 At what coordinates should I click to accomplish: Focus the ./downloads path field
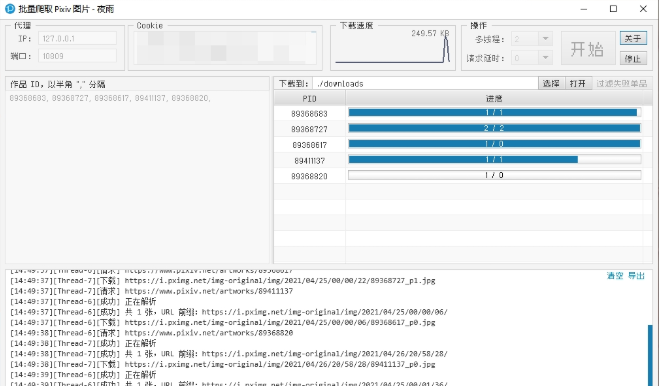coord(425,83)
